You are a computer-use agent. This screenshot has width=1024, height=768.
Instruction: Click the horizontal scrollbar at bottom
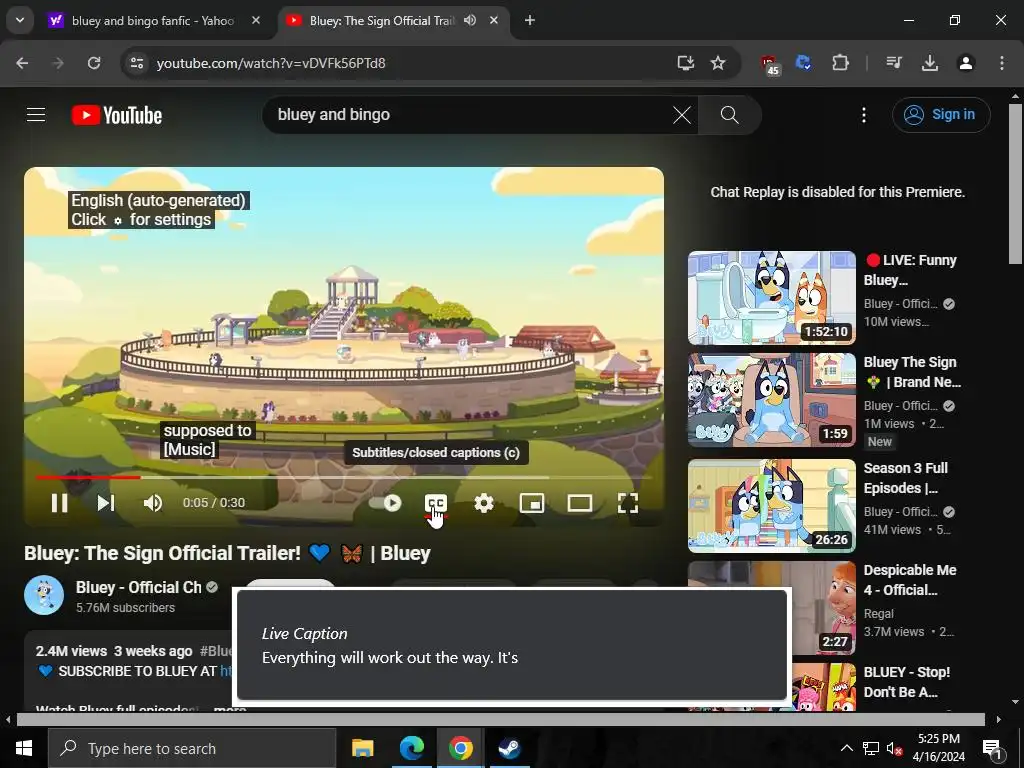click(x=500, y=720)
